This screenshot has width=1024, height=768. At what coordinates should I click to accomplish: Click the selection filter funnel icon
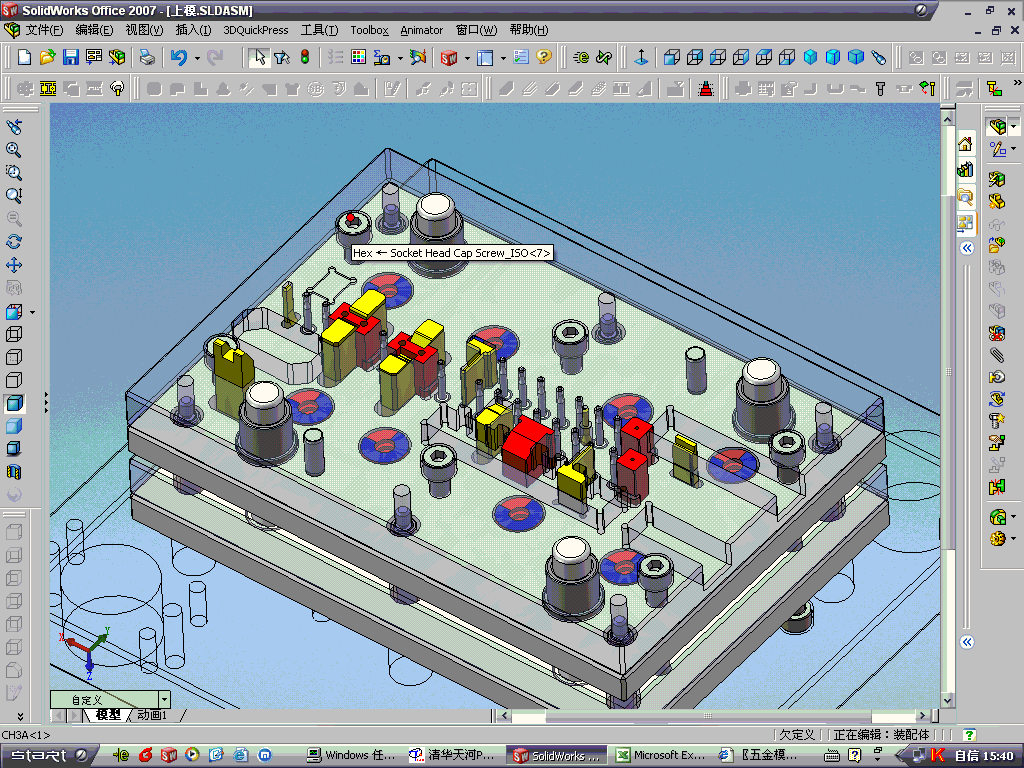pos(282,57)
